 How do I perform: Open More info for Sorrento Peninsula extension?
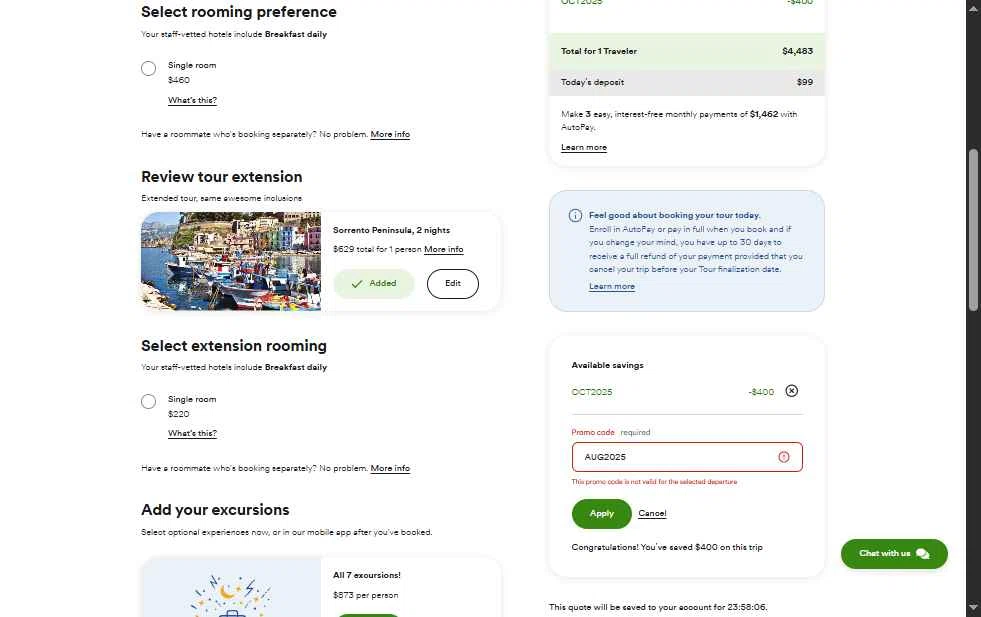444,249
